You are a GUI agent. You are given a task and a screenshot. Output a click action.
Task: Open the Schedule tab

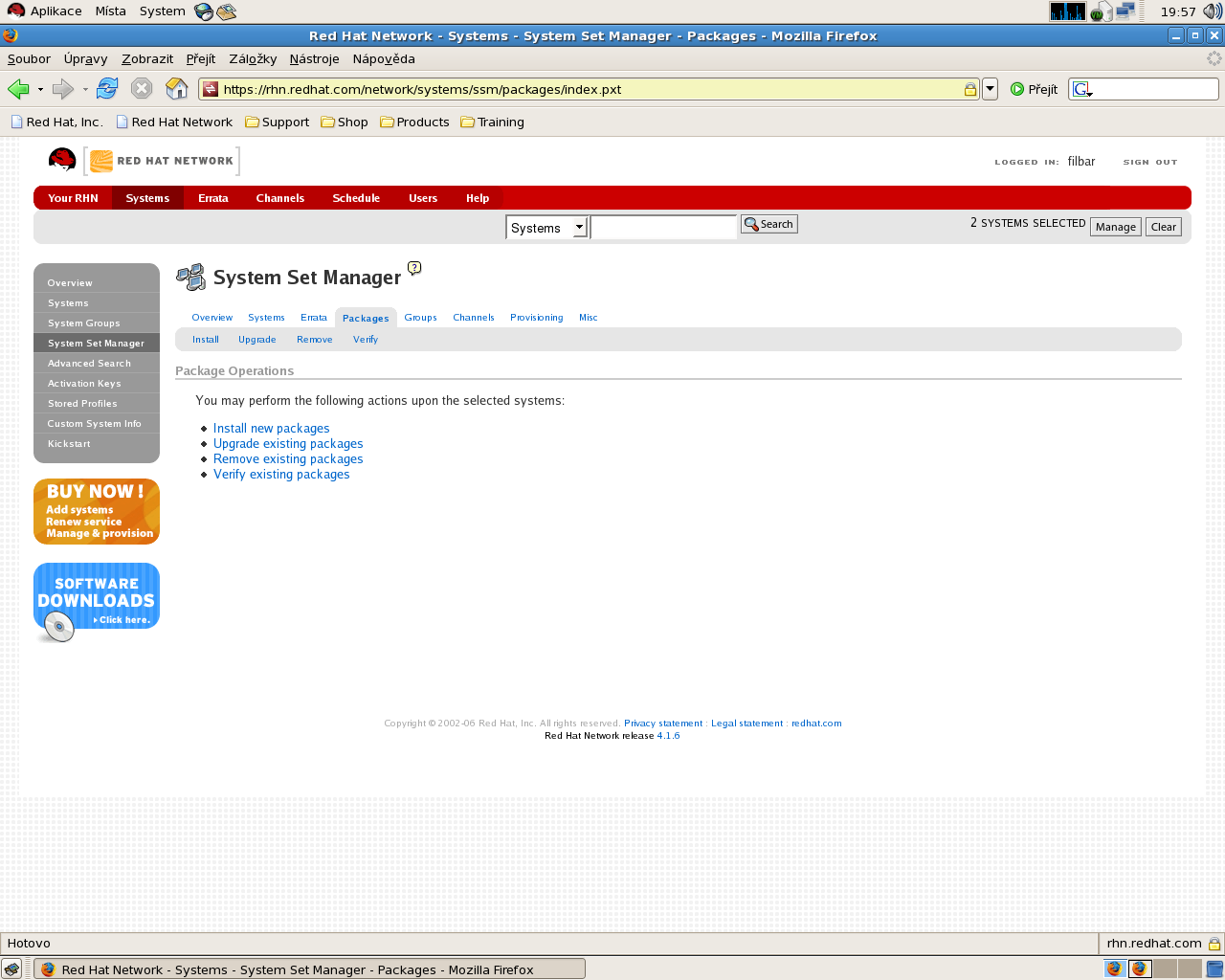click(356, 198)
